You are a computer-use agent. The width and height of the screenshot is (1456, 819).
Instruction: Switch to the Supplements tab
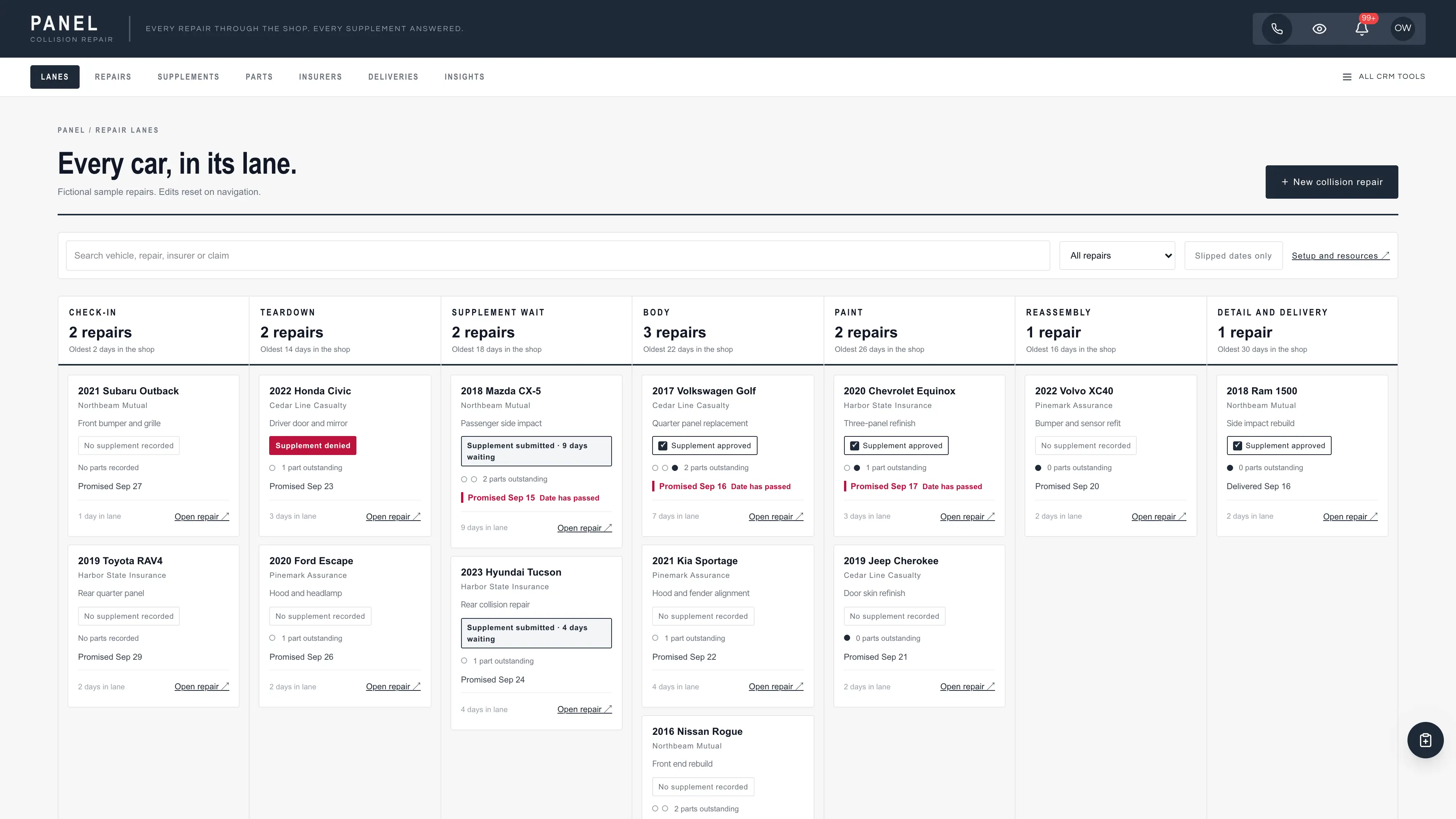click(188, 77)
